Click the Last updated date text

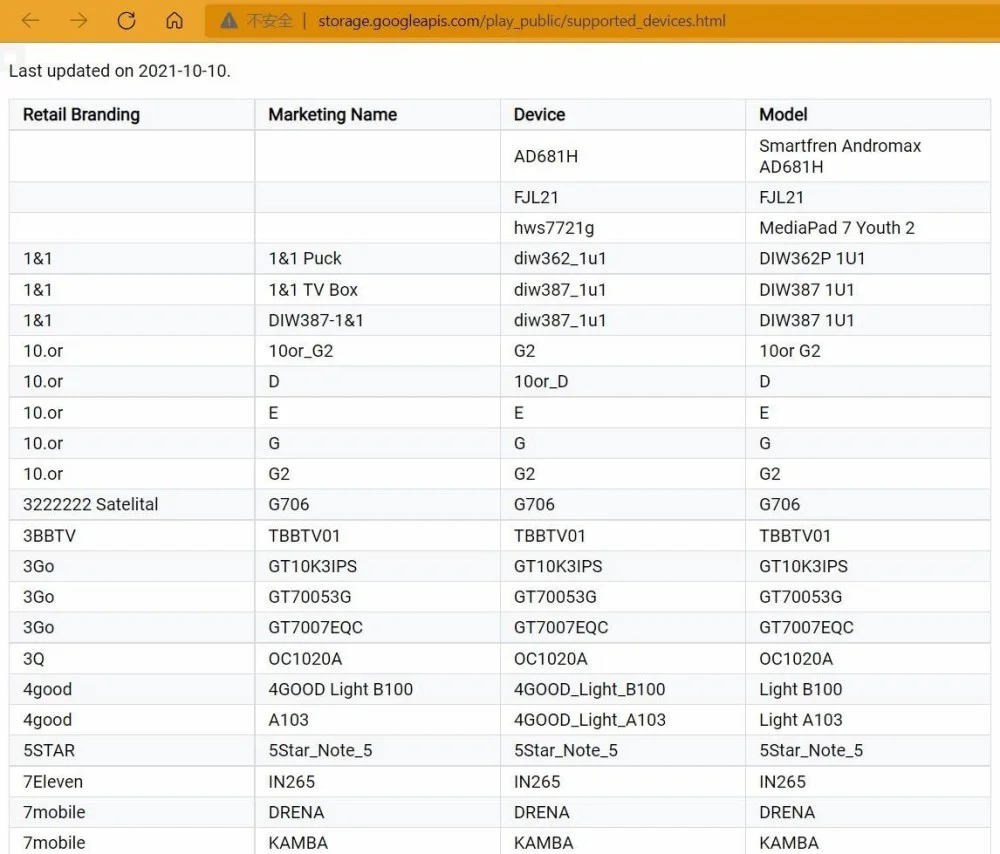coord(119,71)
